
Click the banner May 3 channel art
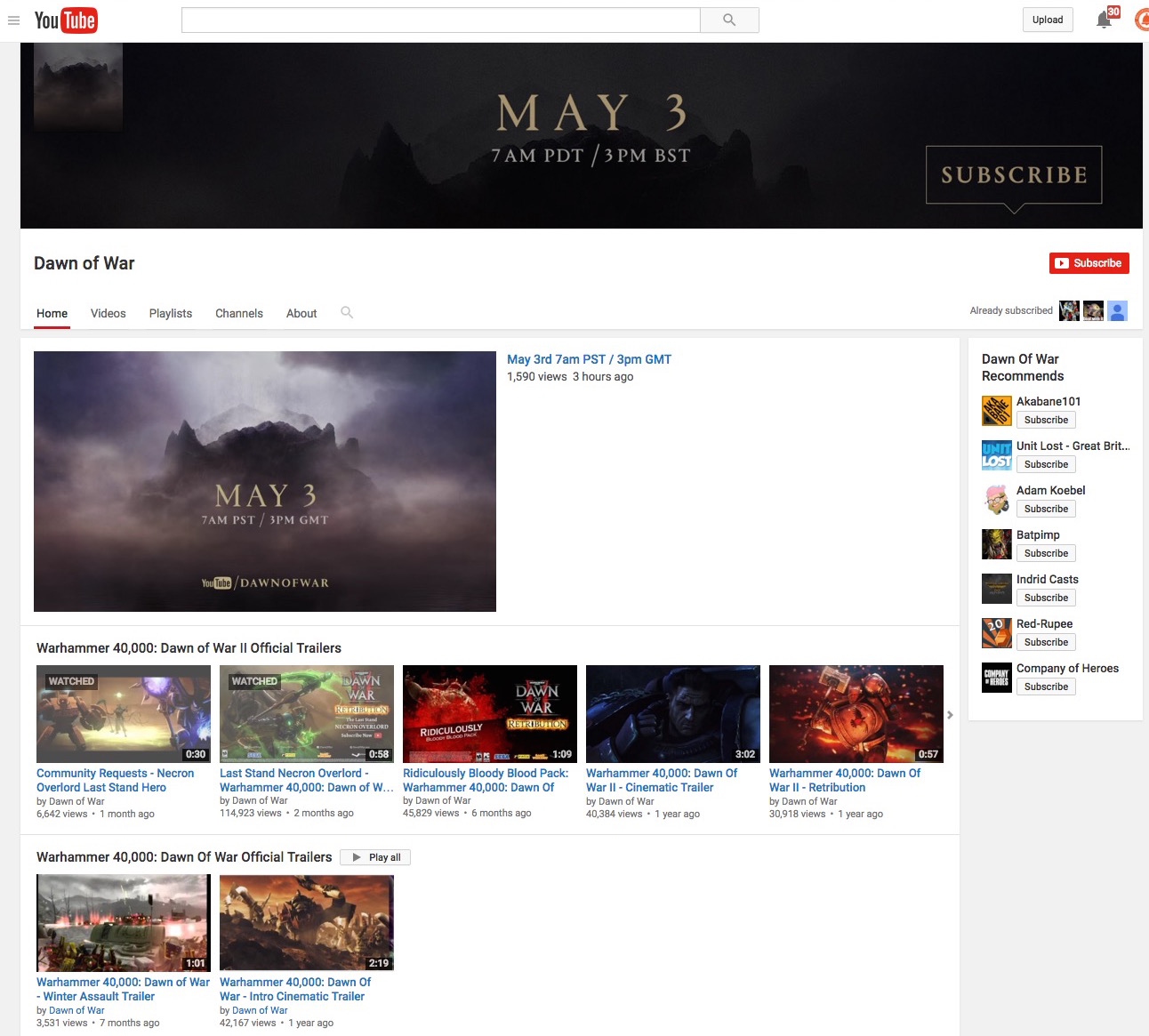click(x=582, y=135)
